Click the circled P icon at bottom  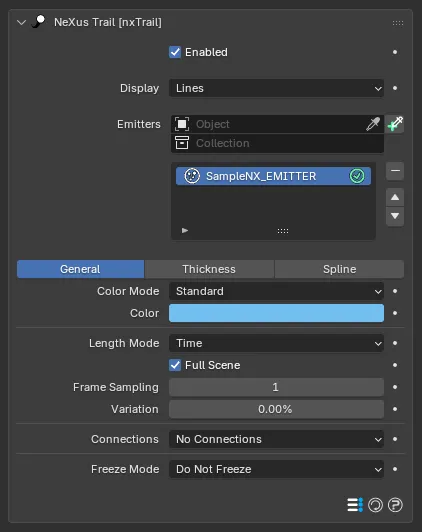tap(395, 505)
